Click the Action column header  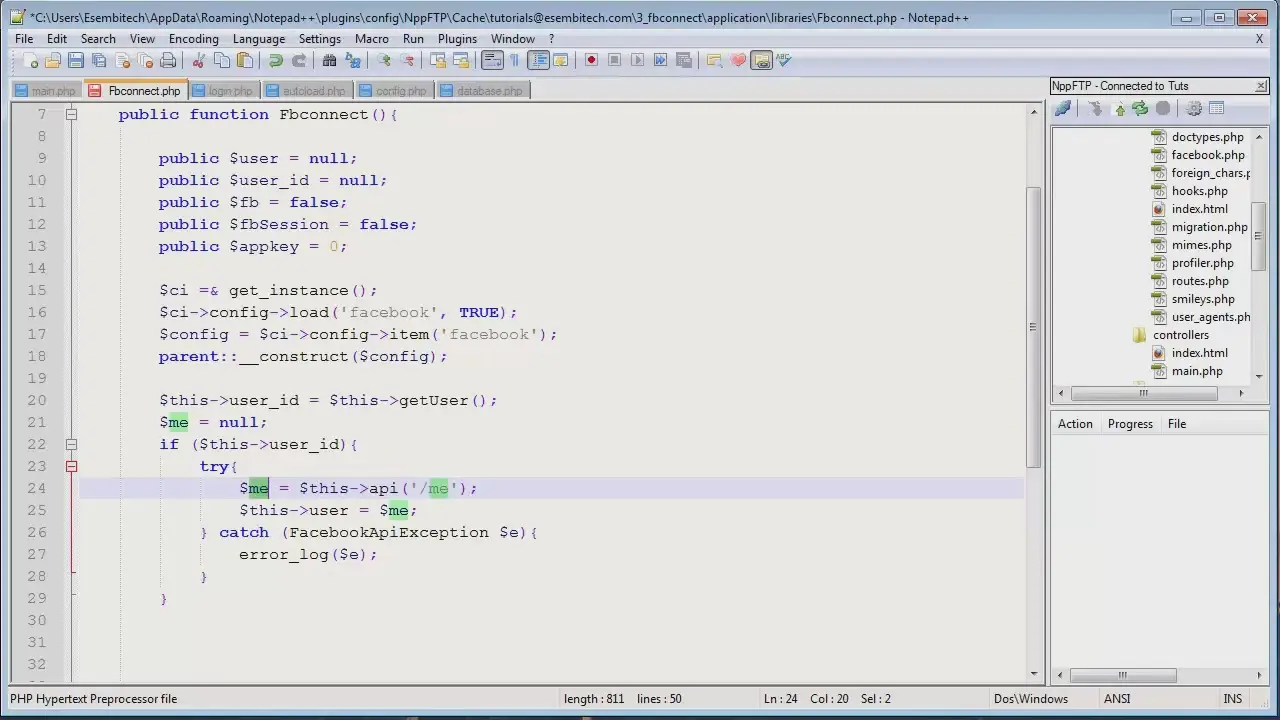[1075, 424]
